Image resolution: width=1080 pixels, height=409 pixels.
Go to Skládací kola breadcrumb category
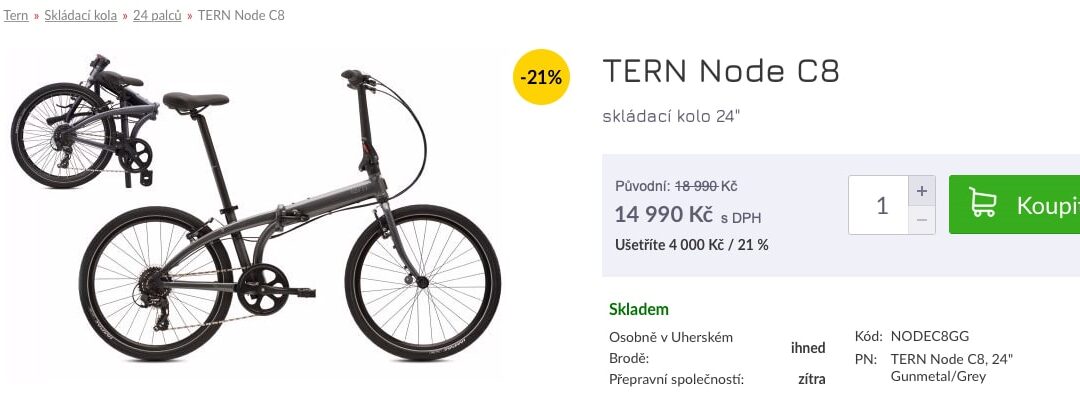[x=81, y=16]
